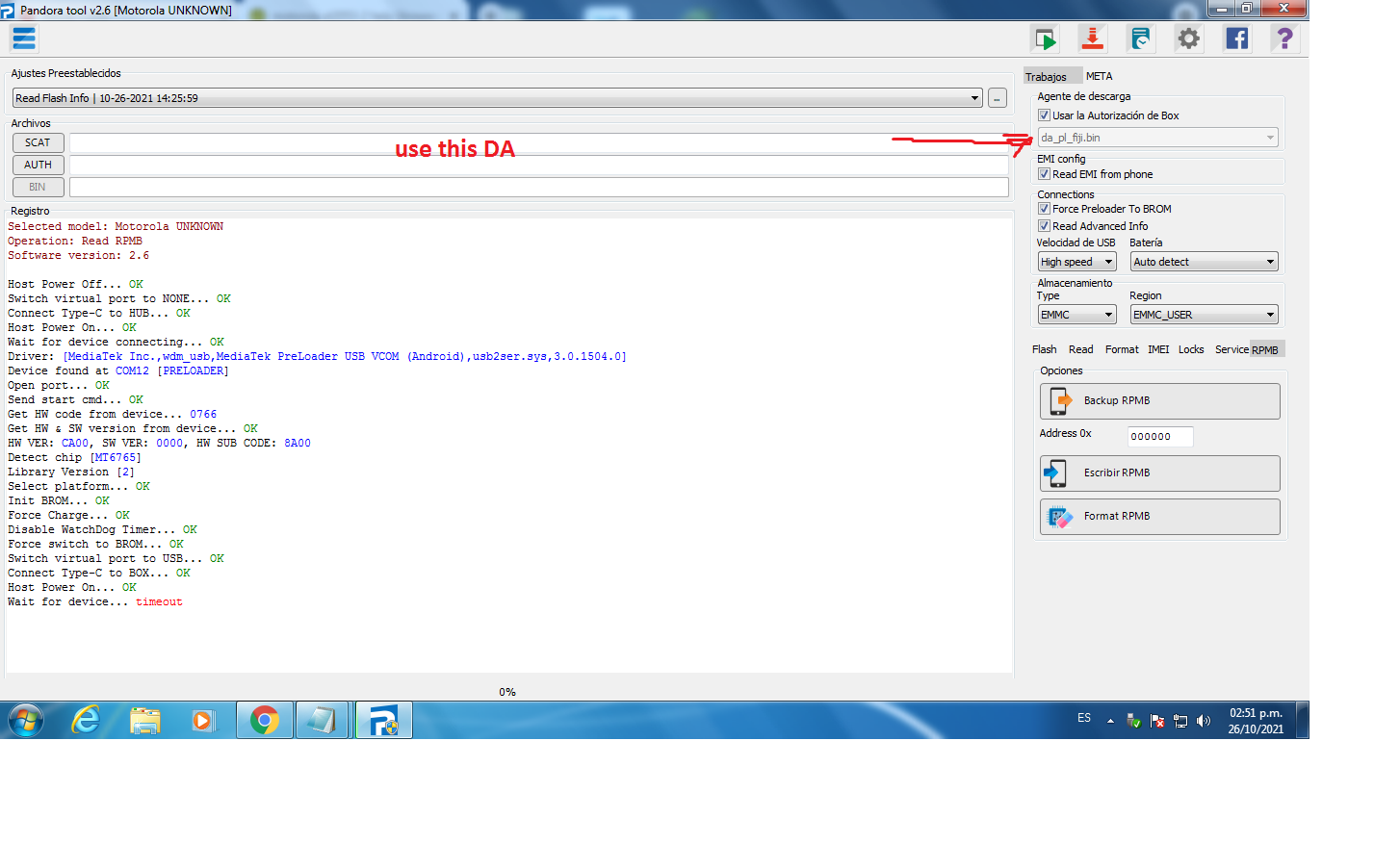Click the Escribir RPMB button

point(1160,473)
